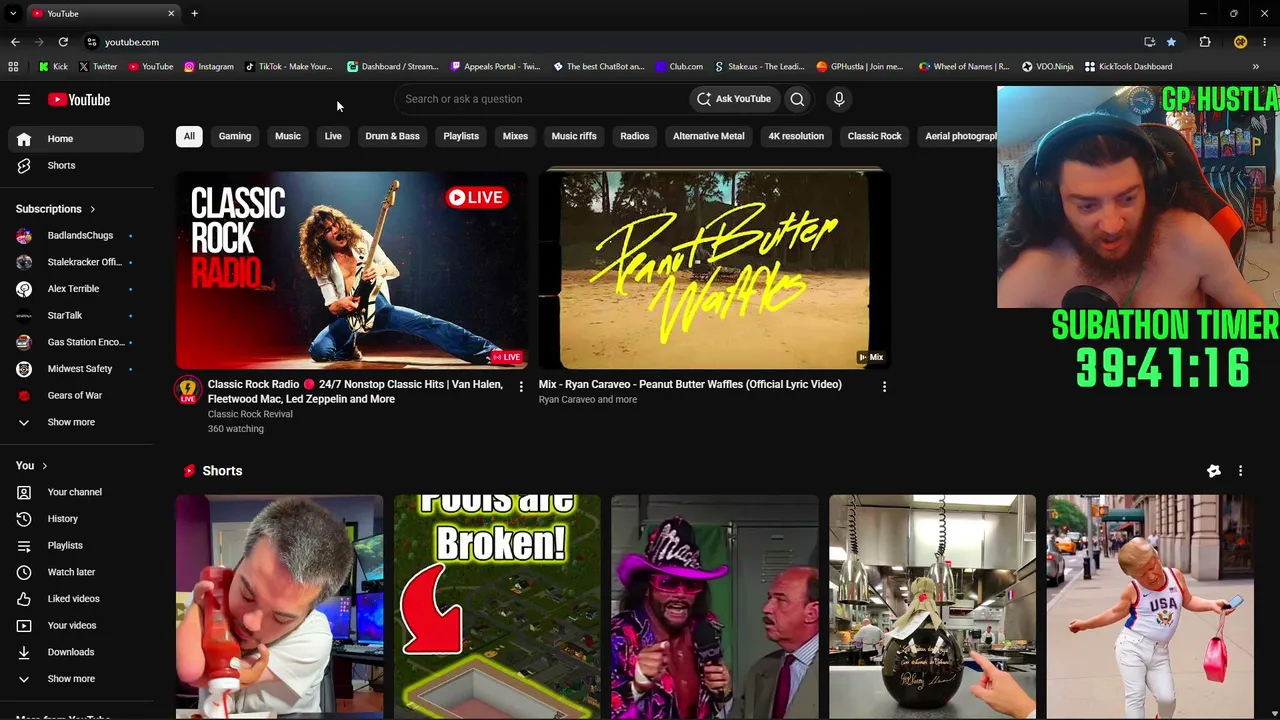Select the Classic Rock chip

click(x=874, y=136)
